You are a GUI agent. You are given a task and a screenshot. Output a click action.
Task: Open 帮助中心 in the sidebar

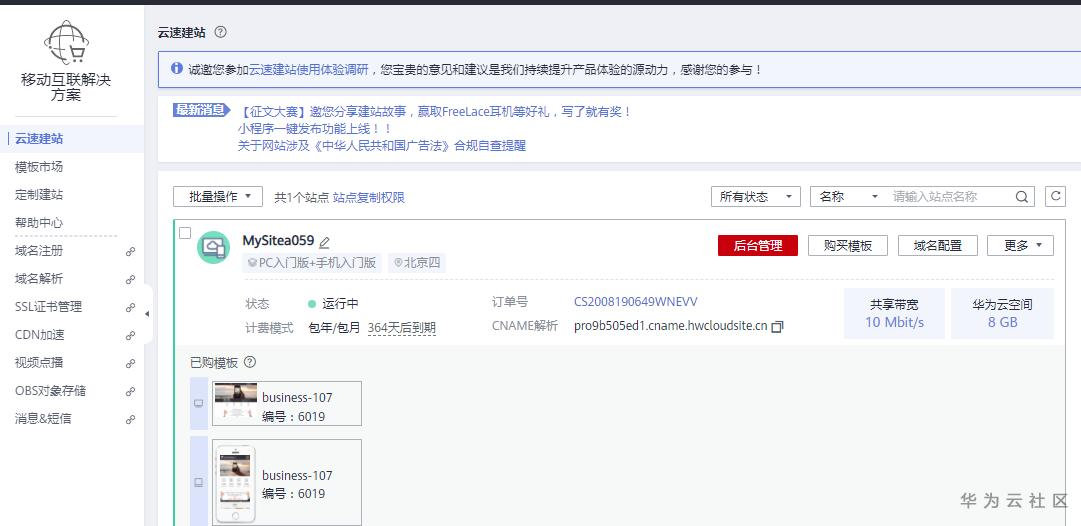tap(39, 223)
